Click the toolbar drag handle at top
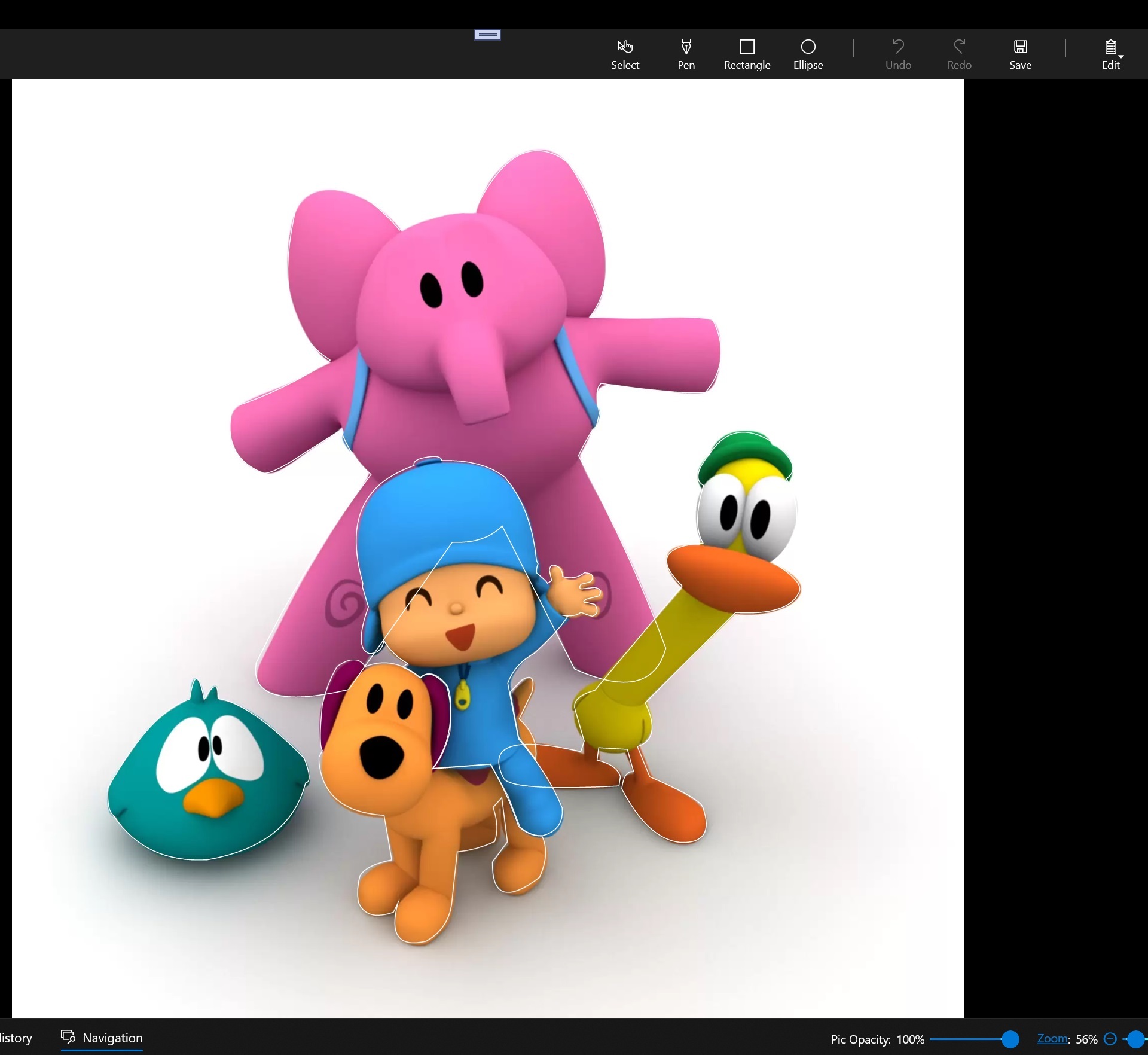The height and width of the screenshot is (1055, 1148). (x=487, y=35)
